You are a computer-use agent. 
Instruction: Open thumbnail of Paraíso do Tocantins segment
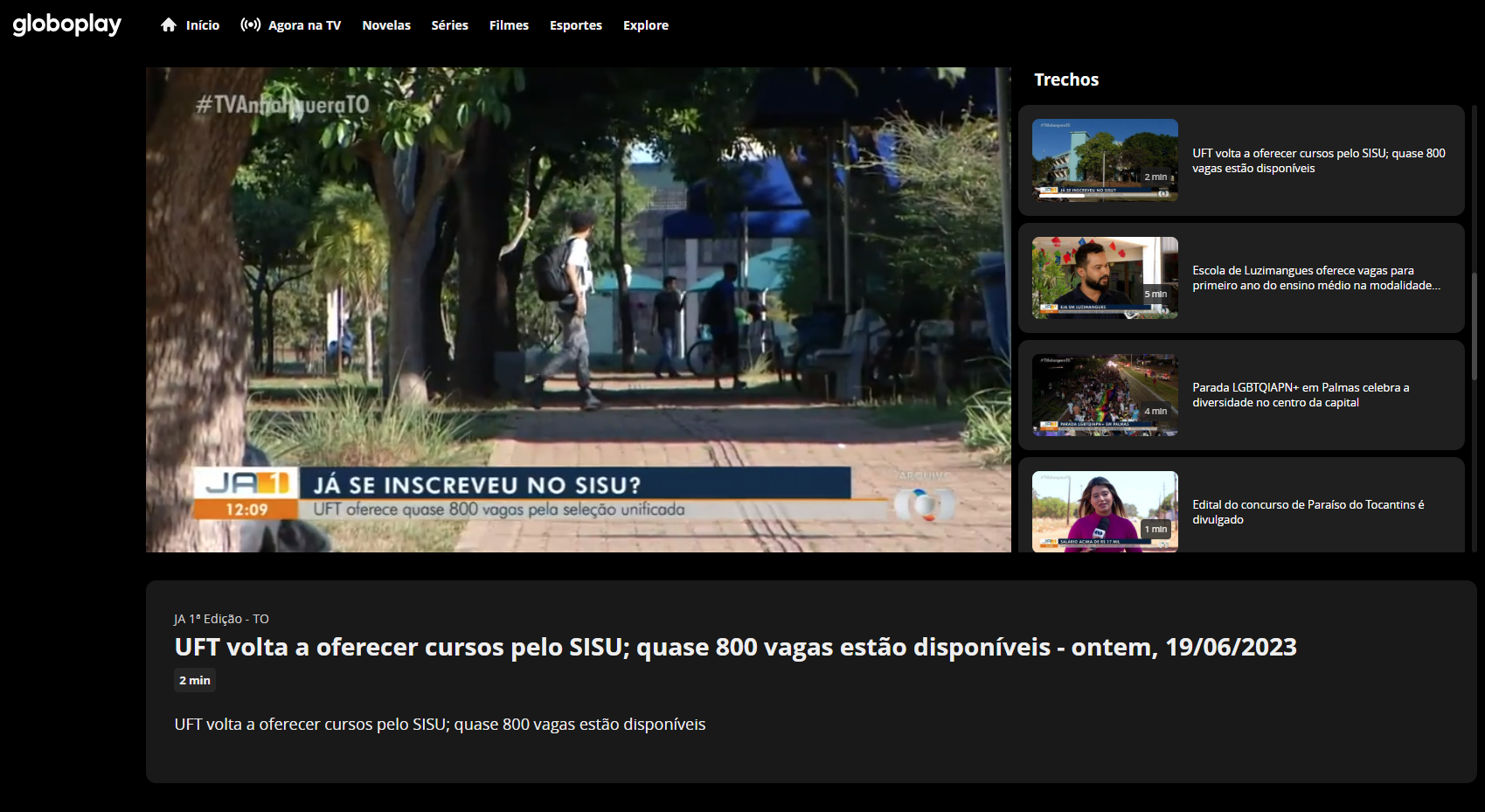1105,511
